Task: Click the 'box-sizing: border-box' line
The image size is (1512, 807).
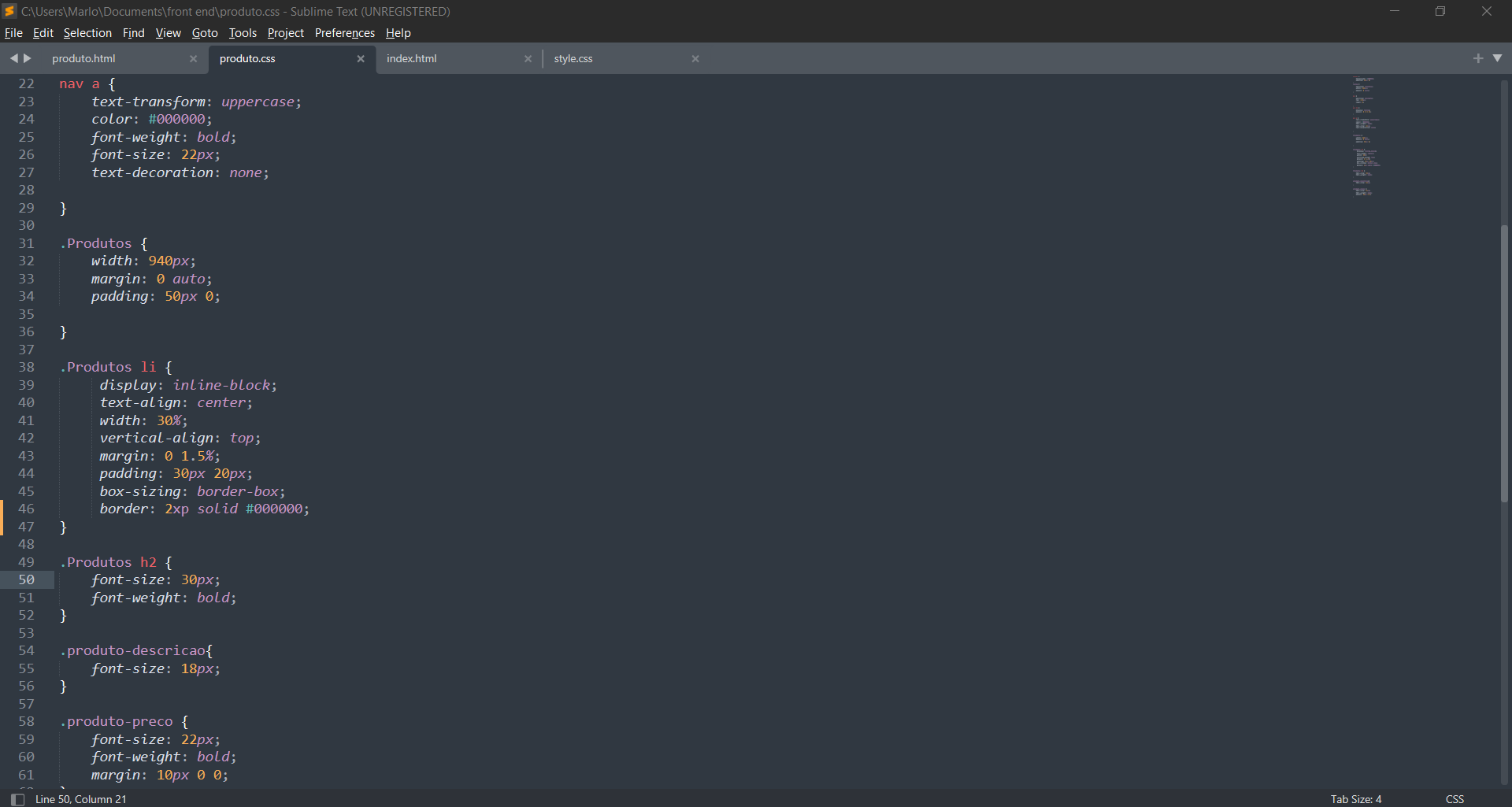Action: tap(192, 491)
